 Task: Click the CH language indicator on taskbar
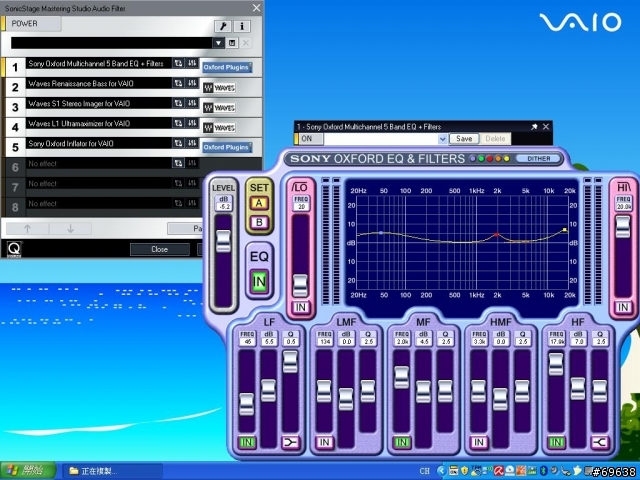(x=424, y=471)
